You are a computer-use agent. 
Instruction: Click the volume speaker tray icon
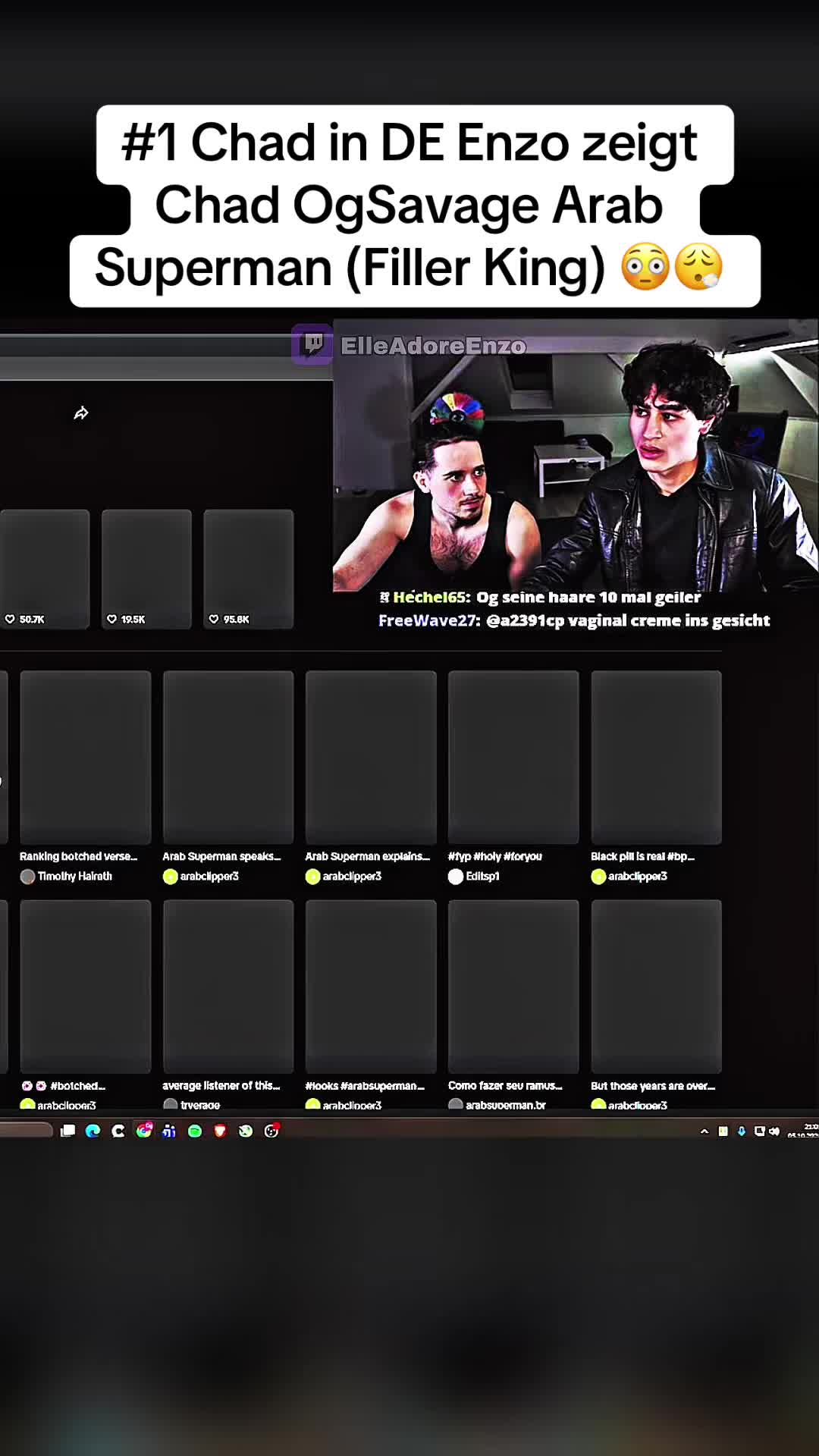(774, 1131)
